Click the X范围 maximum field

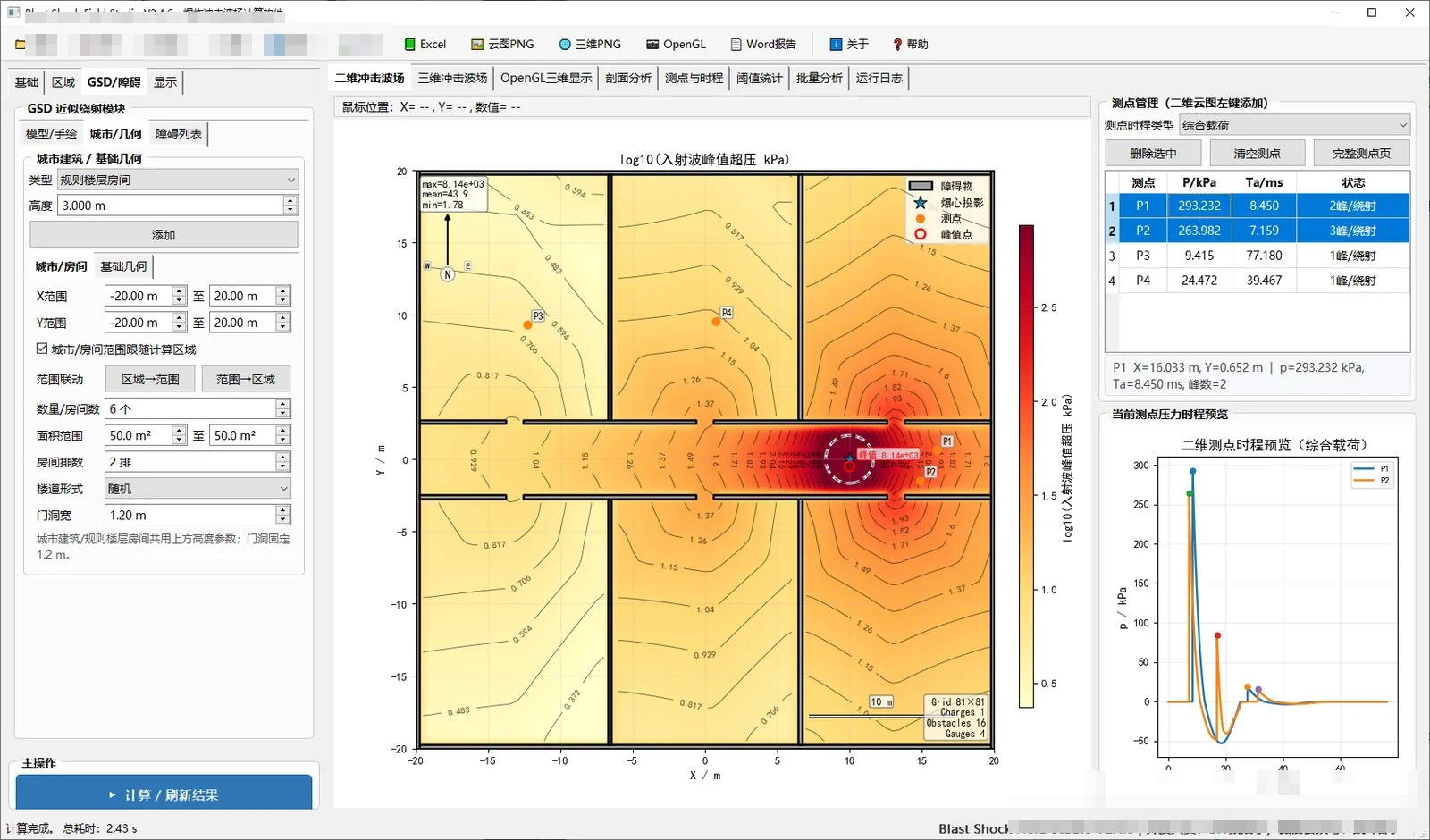click(x=243, y=296)
